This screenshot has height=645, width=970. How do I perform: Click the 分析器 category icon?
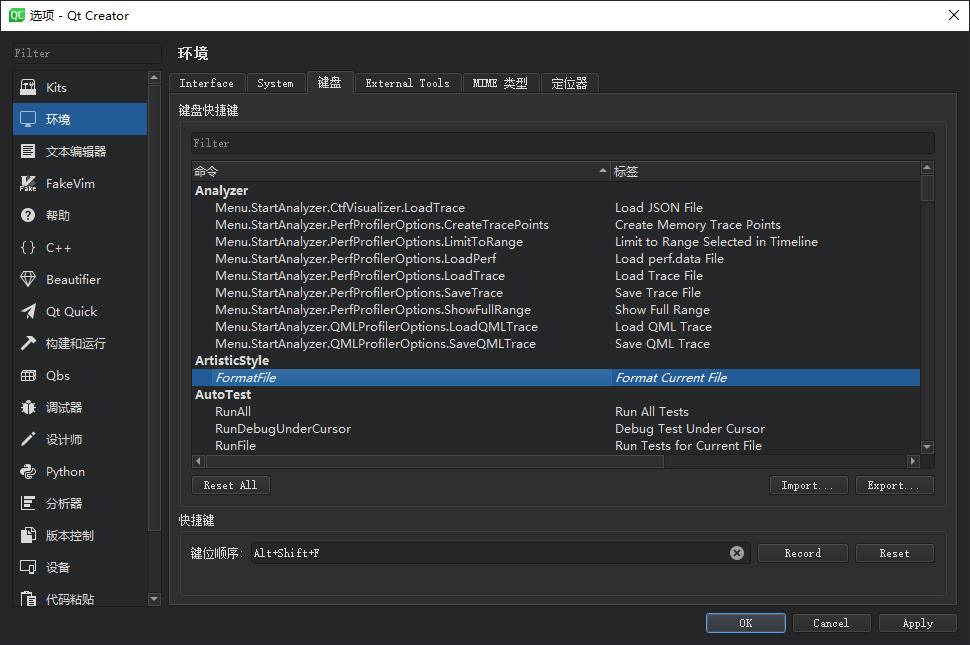pyautogui.click(x=28, y=503)
